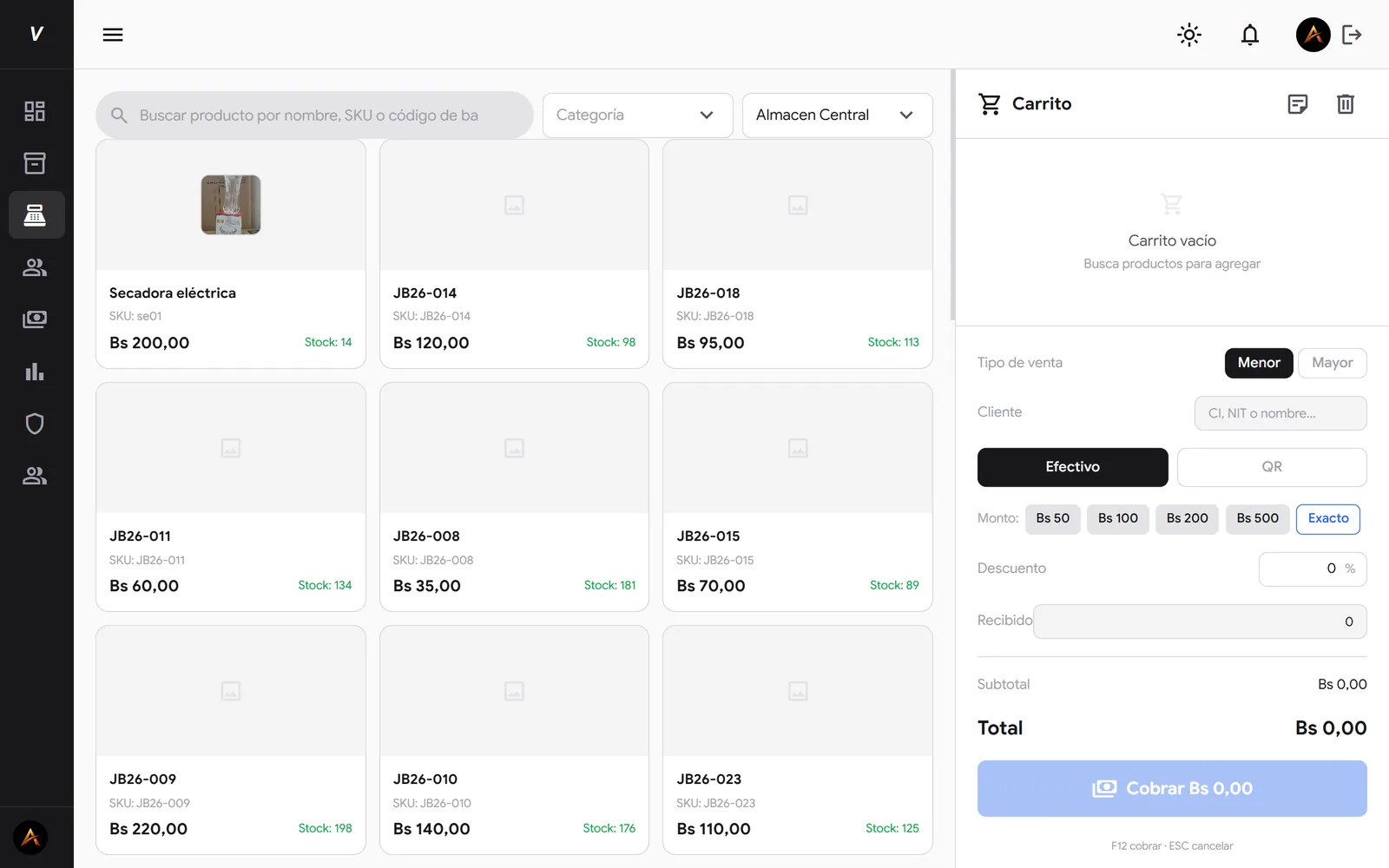The height and width of the screenshot is (868, 1389).
Task: Click the Descuento percent field
Action: tap(1313, 569)
